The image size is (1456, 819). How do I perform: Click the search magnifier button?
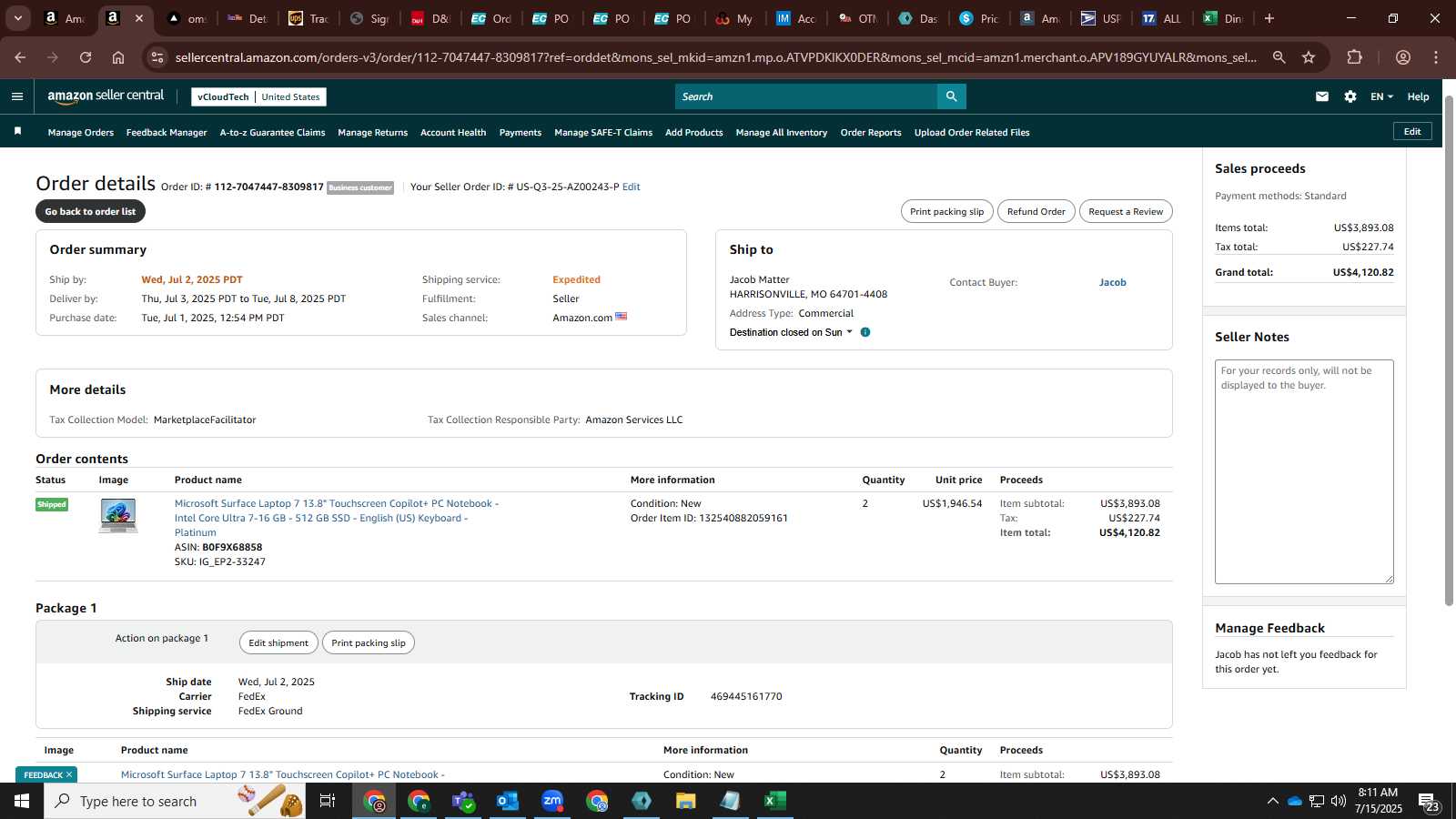point(951,96)
